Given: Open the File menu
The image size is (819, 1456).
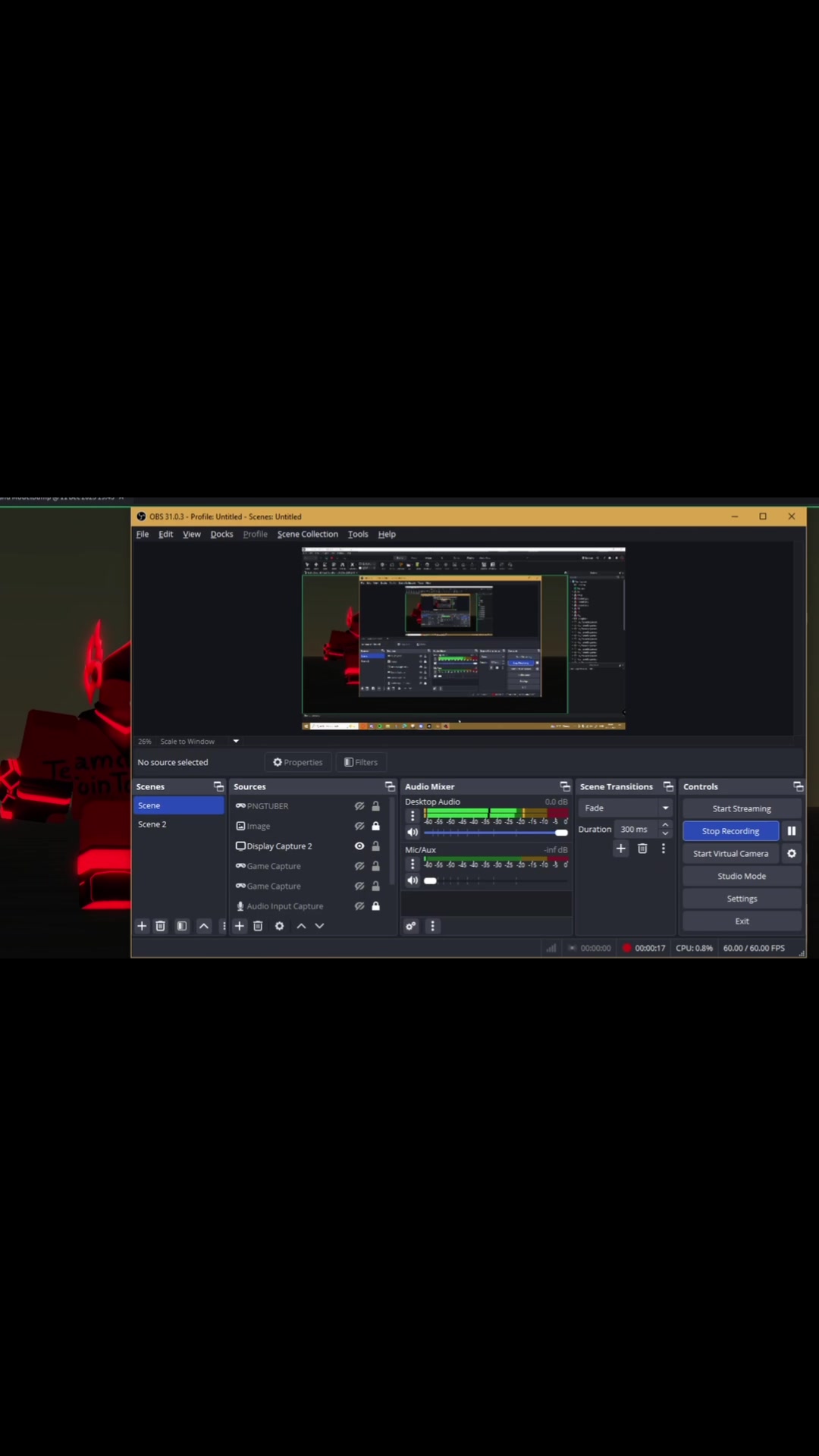Looking at the screenshot, I should coord(143,535).
